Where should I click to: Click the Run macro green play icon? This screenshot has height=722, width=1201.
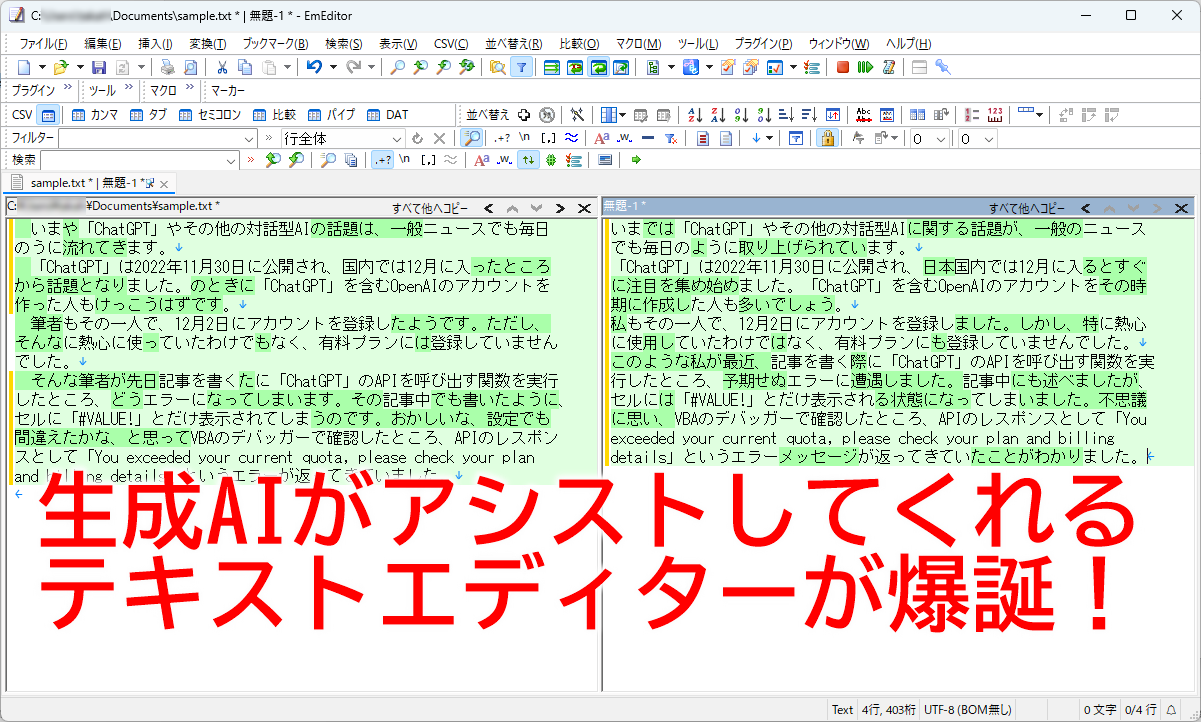[865, 67]
